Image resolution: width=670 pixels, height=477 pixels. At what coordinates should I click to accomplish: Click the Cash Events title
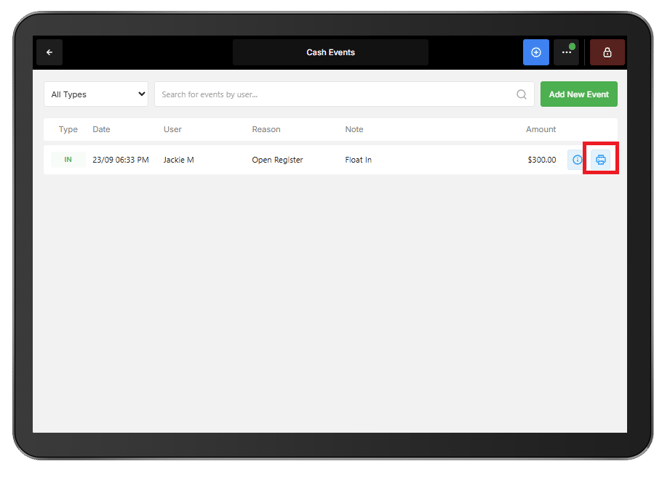tap(330, 52)
